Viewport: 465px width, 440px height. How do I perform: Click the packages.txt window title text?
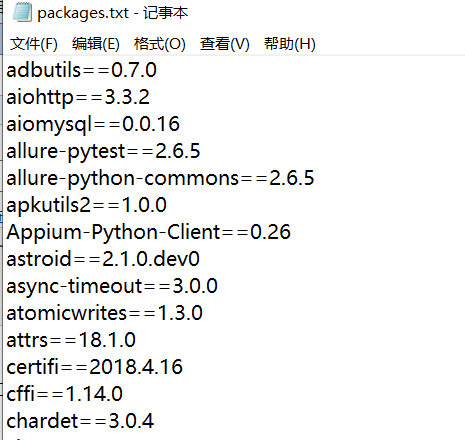coord(113,13)
